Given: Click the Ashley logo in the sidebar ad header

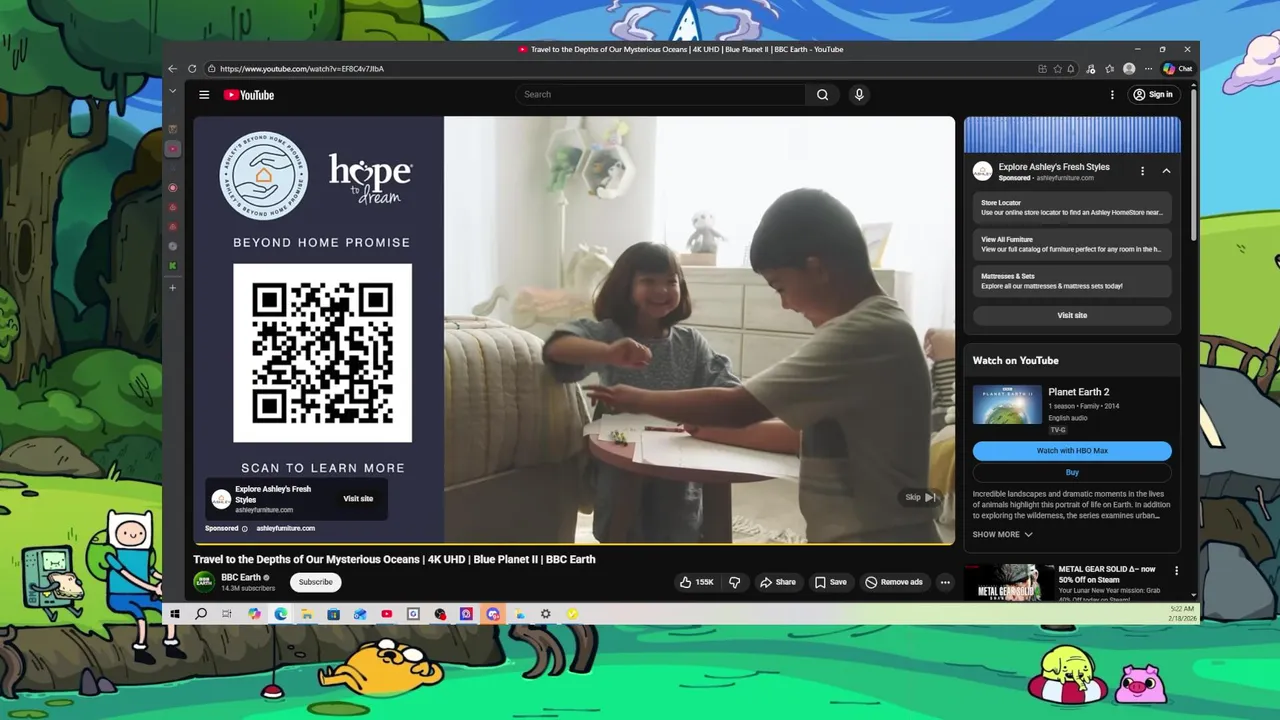Looking at the screenshot, I should pos(983,171).
